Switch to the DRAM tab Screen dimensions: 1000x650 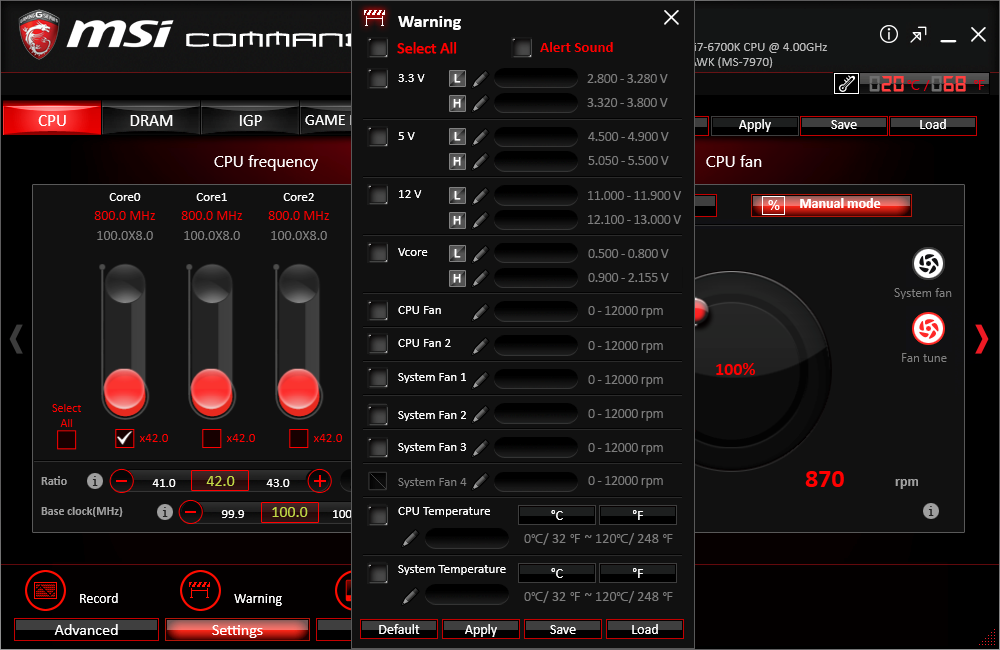click(151, 120)
